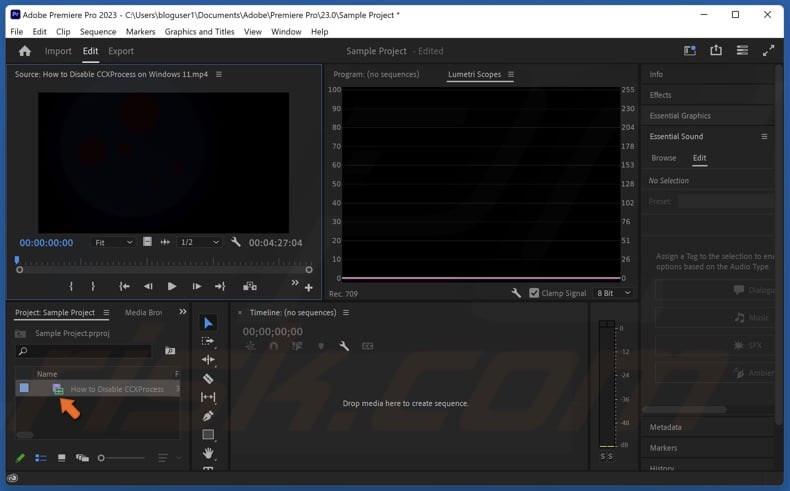Open the Fit zoom level dropdown
Image resolution: width=790 pixels, height=491 pixels.
point(113,242)
